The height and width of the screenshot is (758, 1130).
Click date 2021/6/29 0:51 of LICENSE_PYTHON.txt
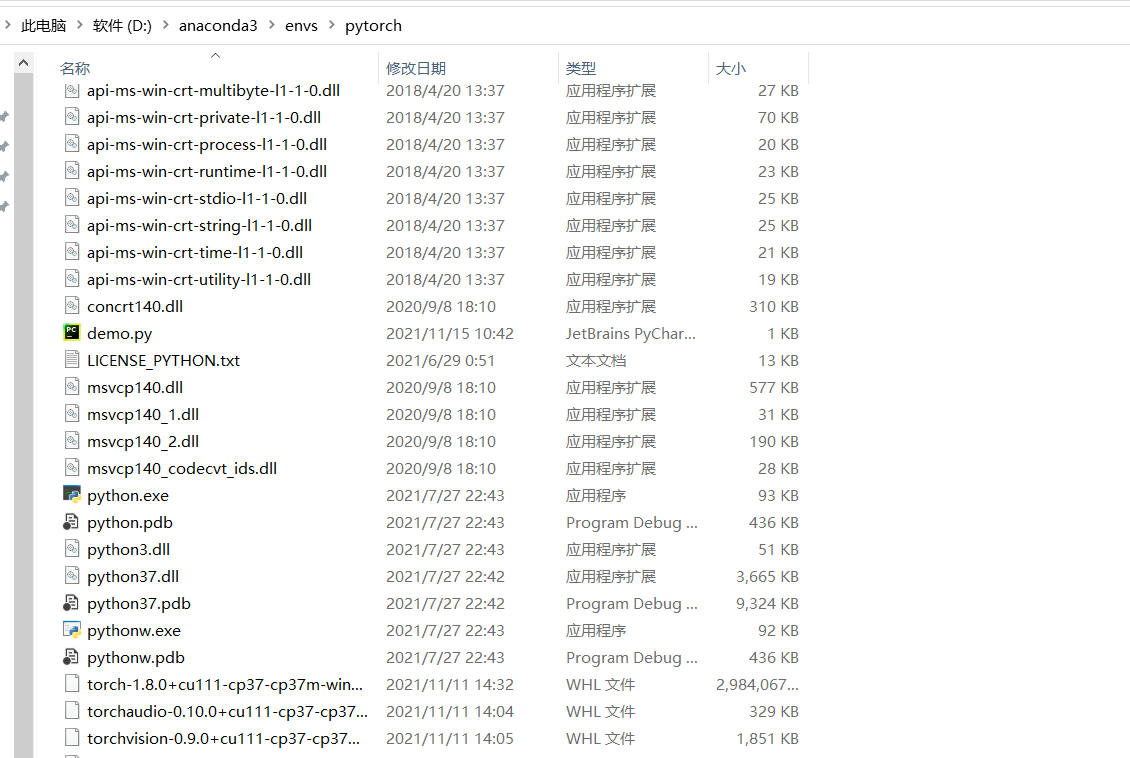pos(440,360)
